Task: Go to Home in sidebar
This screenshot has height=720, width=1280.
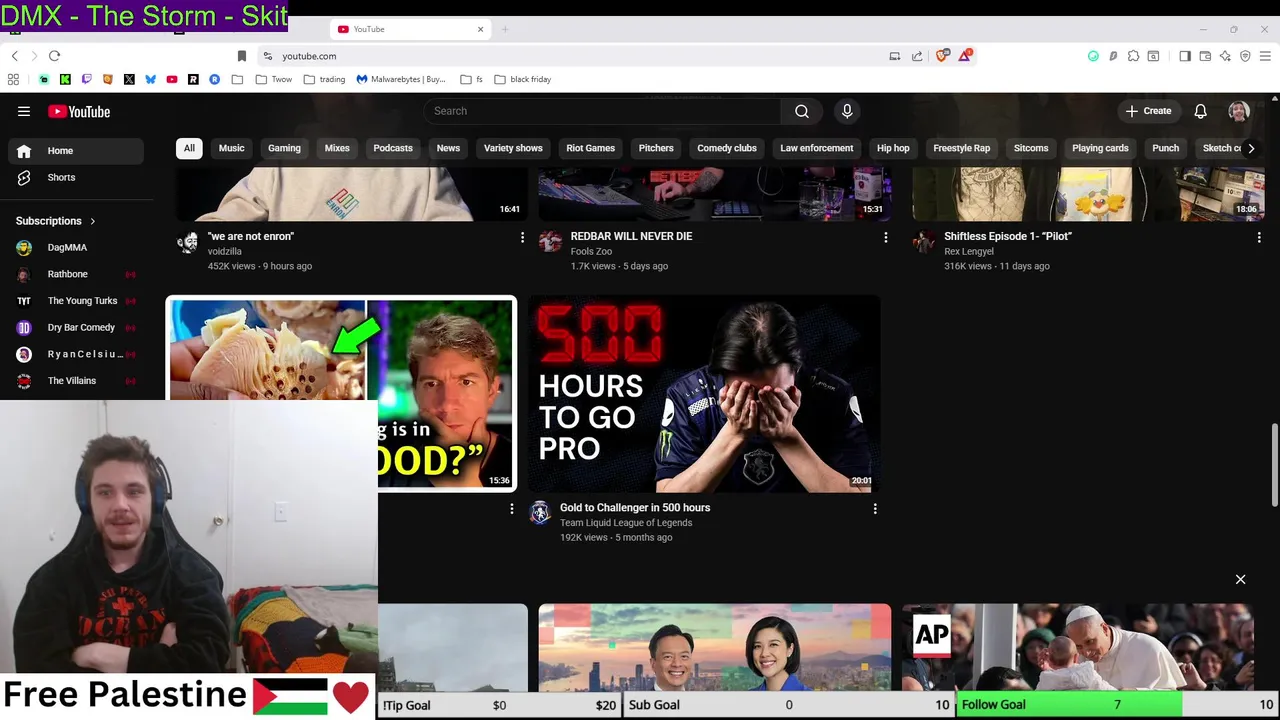Action: 76,151
